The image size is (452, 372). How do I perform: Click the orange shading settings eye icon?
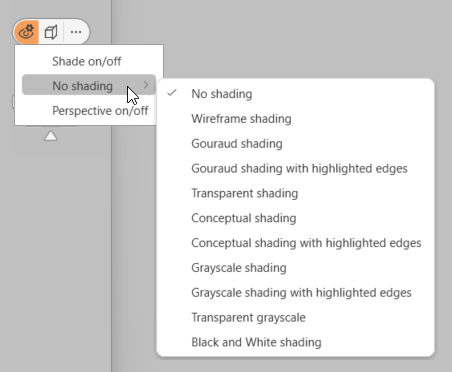coord(26,32)
